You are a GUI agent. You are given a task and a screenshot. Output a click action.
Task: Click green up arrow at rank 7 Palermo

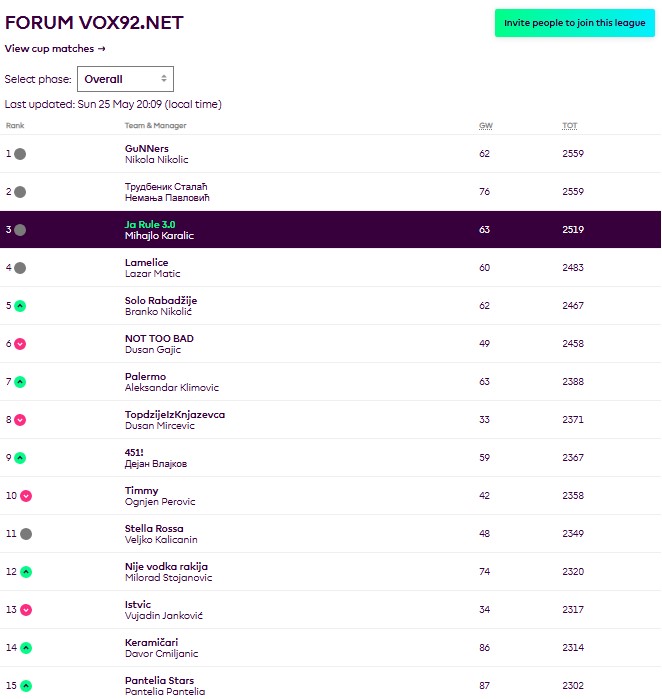click(x=20, y=382)
